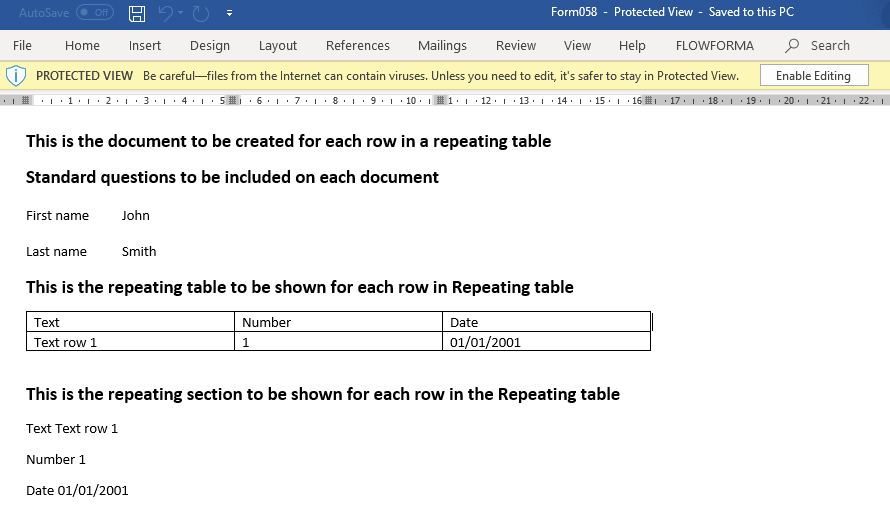Click the Enable Editing button
This screenshot has height=508, width=890.
814,75
